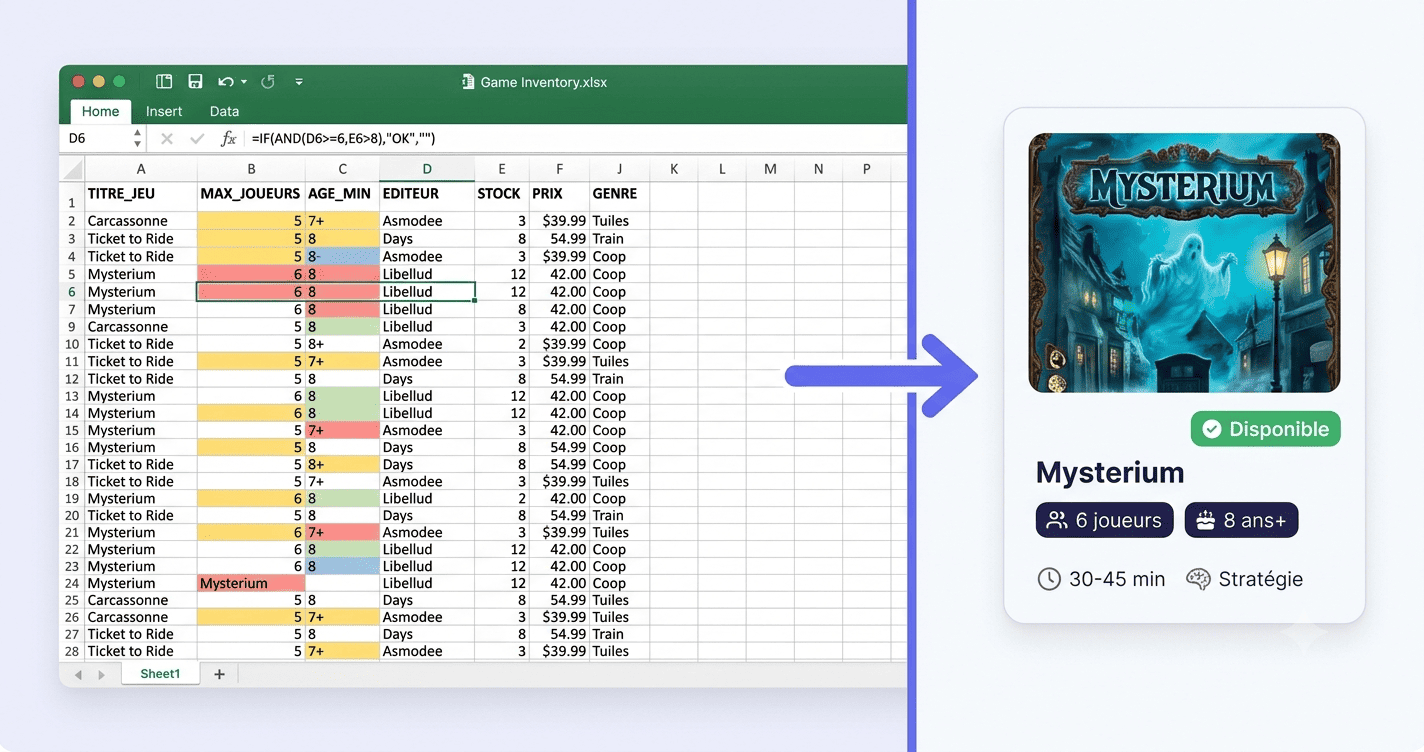The width and height of the screenshot is (1424, 752).
Task: Click the green Disponible badge
Action: (1265, 429)
